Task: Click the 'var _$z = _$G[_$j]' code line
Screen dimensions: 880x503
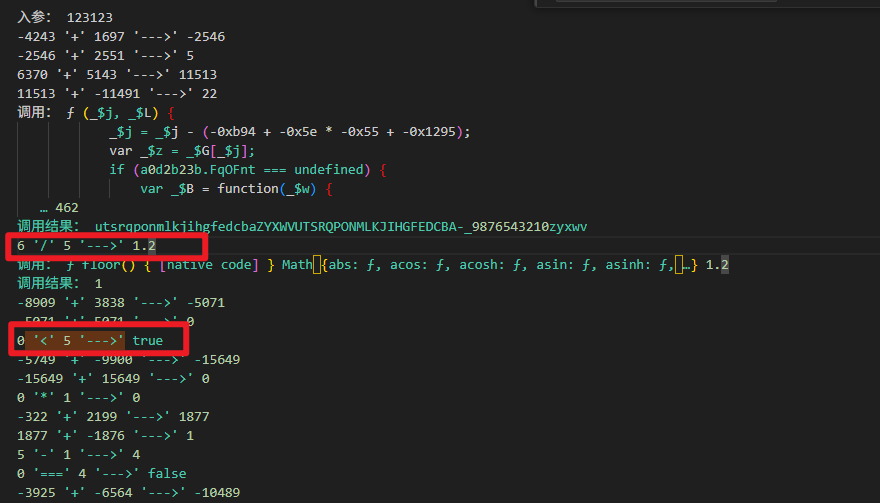Action: click(182, 151)
